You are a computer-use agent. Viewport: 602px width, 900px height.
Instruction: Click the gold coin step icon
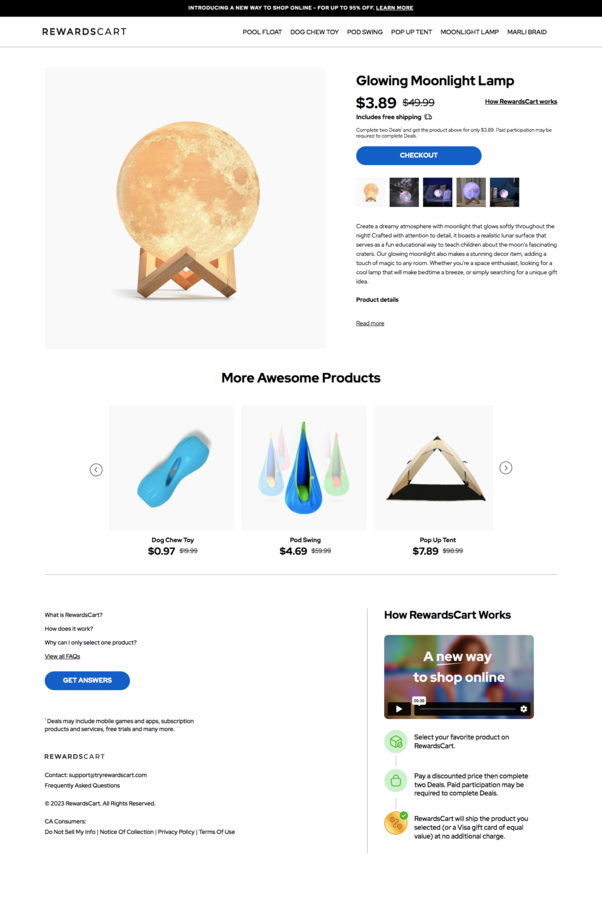[x=395, y=824]
